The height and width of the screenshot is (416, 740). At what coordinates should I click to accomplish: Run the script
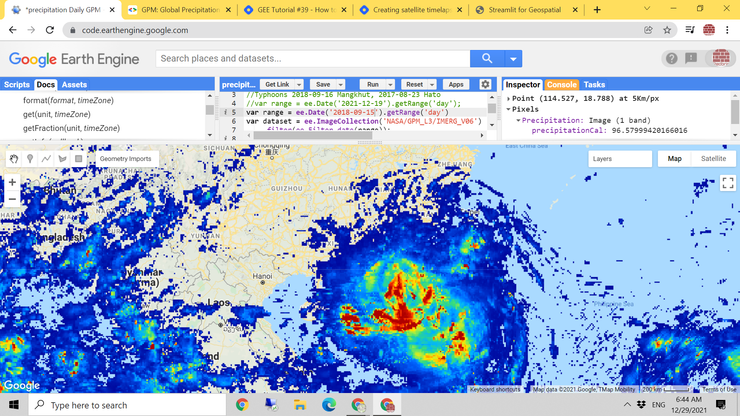tap(373, 85)
